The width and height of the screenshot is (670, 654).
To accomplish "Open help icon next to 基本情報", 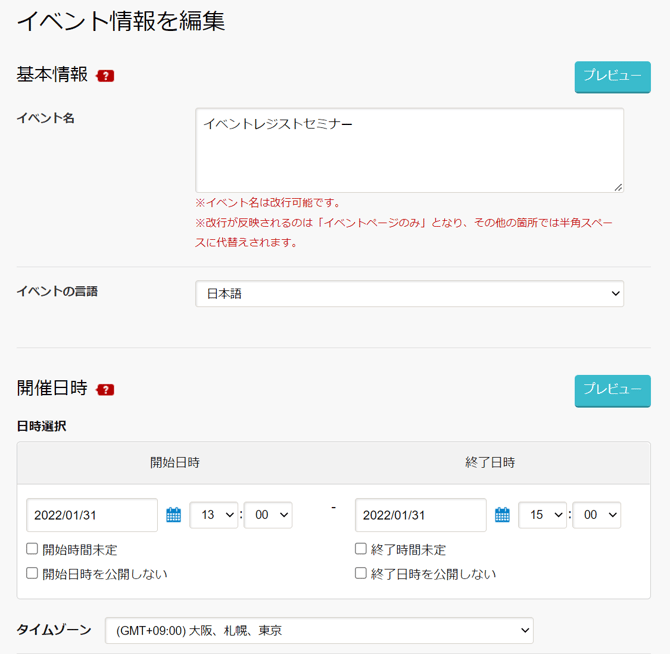I will click(x=105, y=76).
